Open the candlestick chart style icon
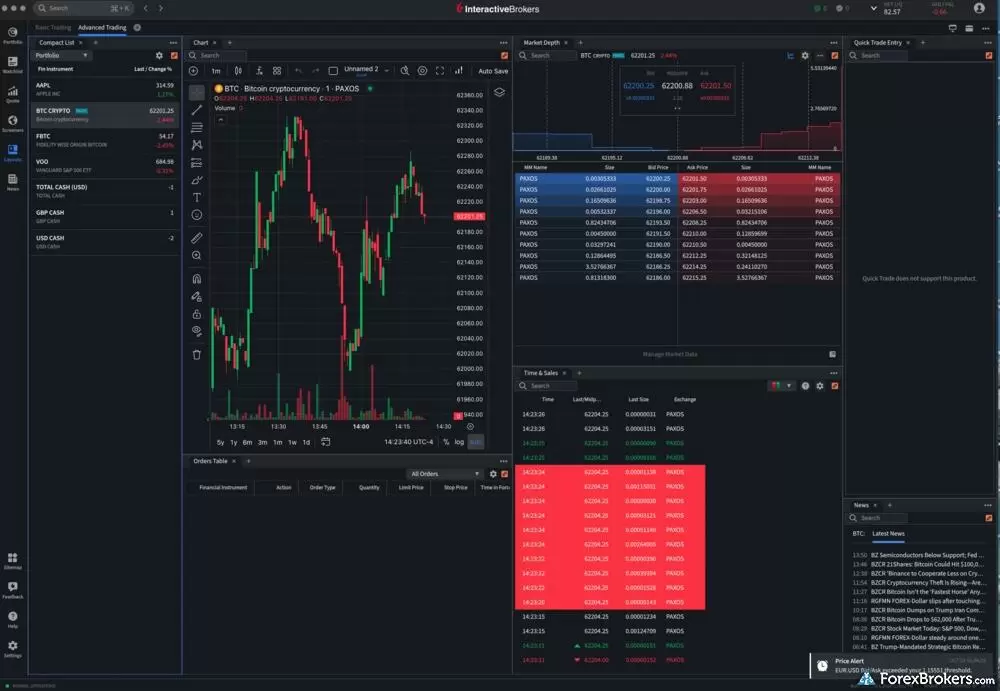 (x=238, y=71)
